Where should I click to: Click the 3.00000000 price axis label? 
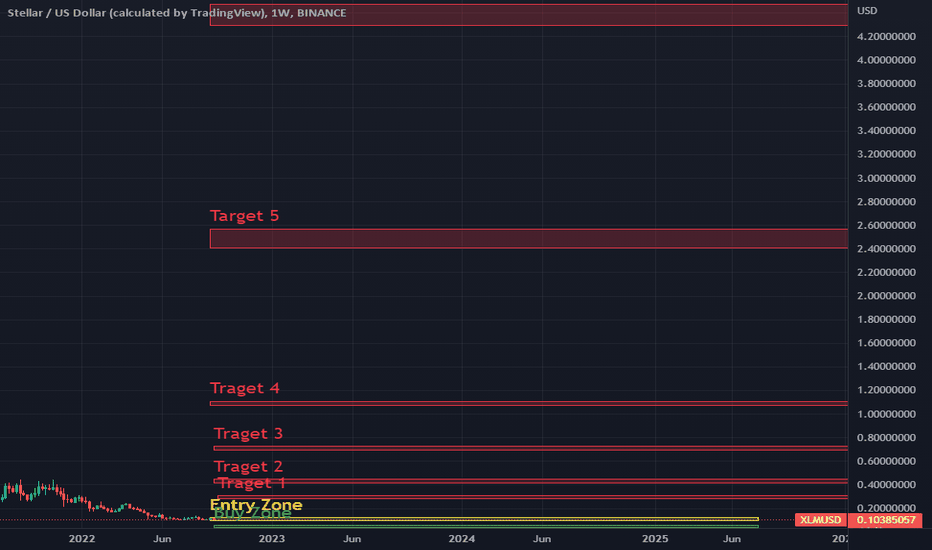(886, 178)
